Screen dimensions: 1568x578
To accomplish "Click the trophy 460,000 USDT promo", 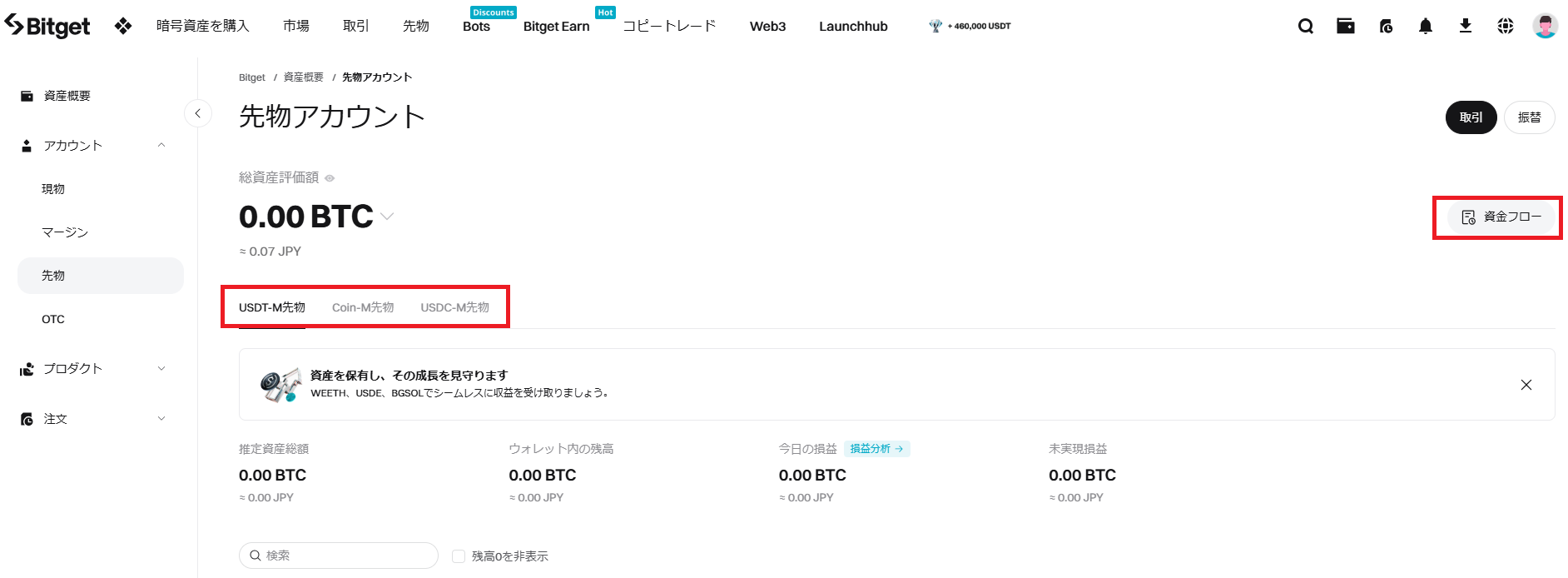I will (x=970, y=26).
